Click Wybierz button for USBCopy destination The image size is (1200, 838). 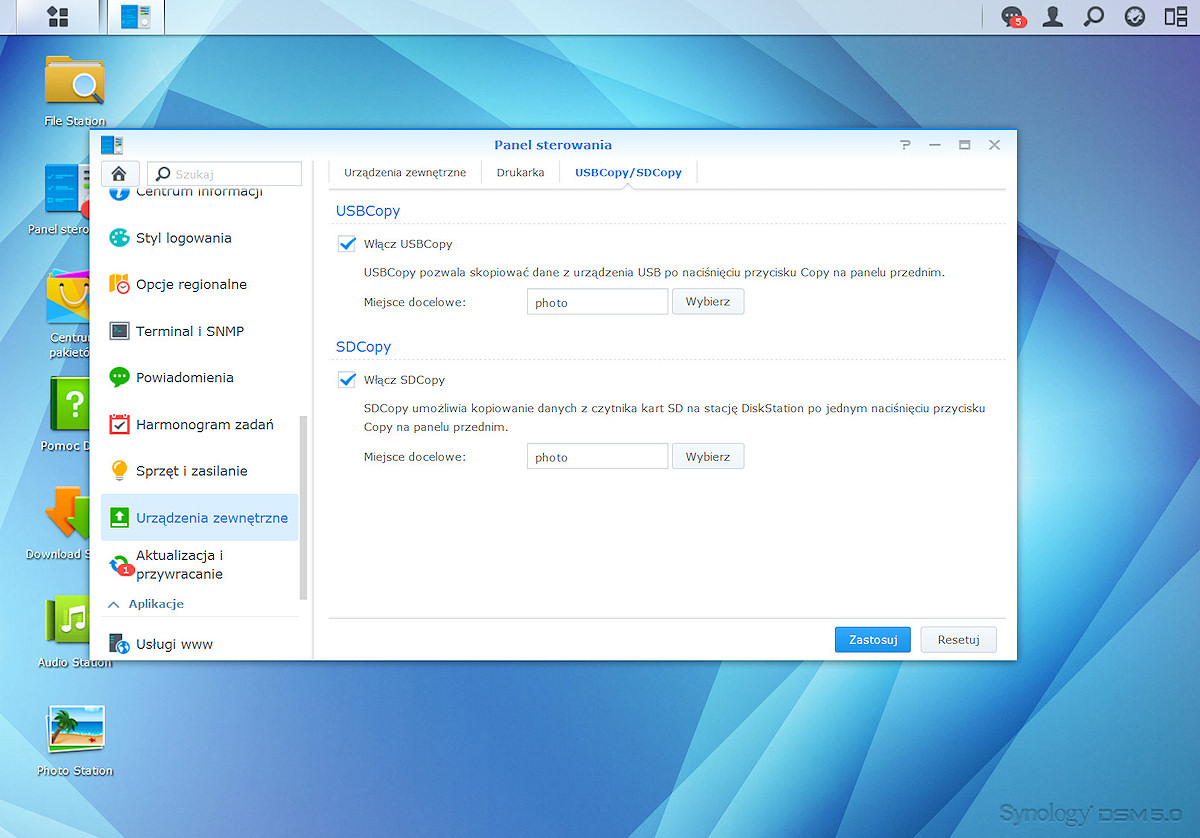[708, 302]
